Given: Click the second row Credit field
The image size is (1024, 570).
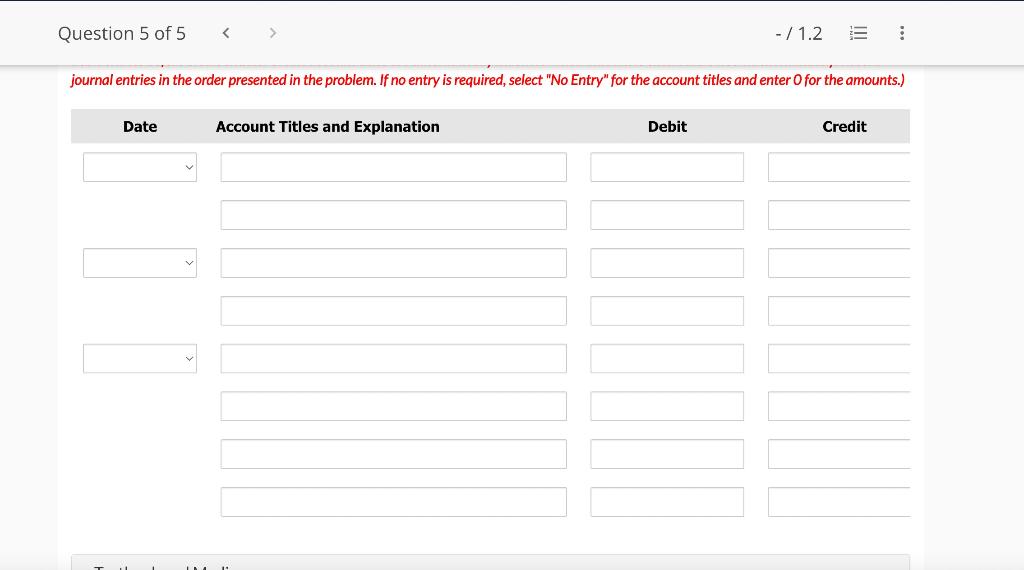Looking at the screenshot, I should click(x=839, y=215).
